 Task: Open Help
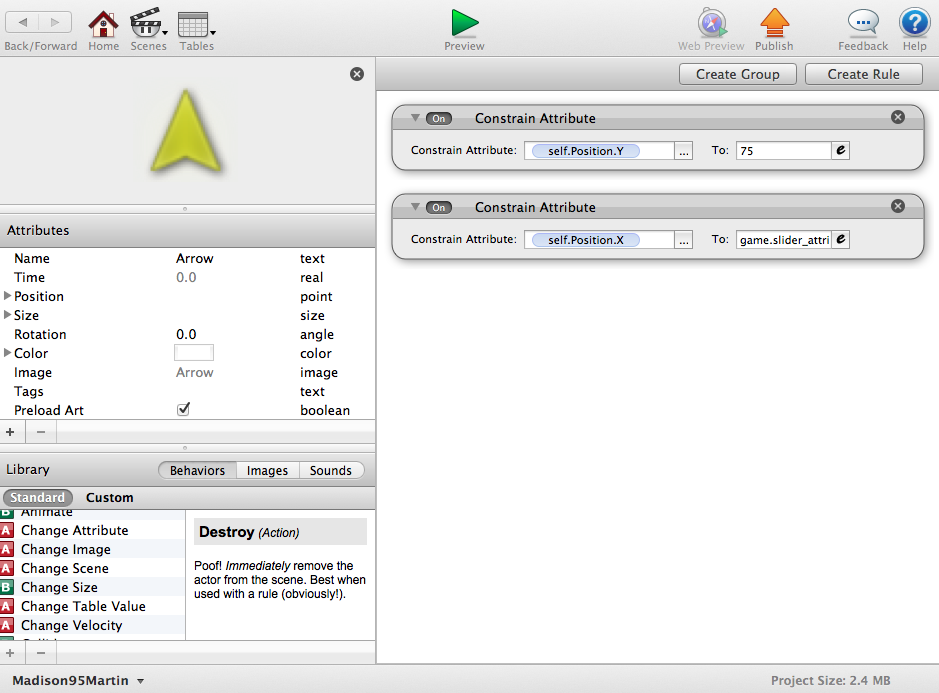(x=914, y=23)
